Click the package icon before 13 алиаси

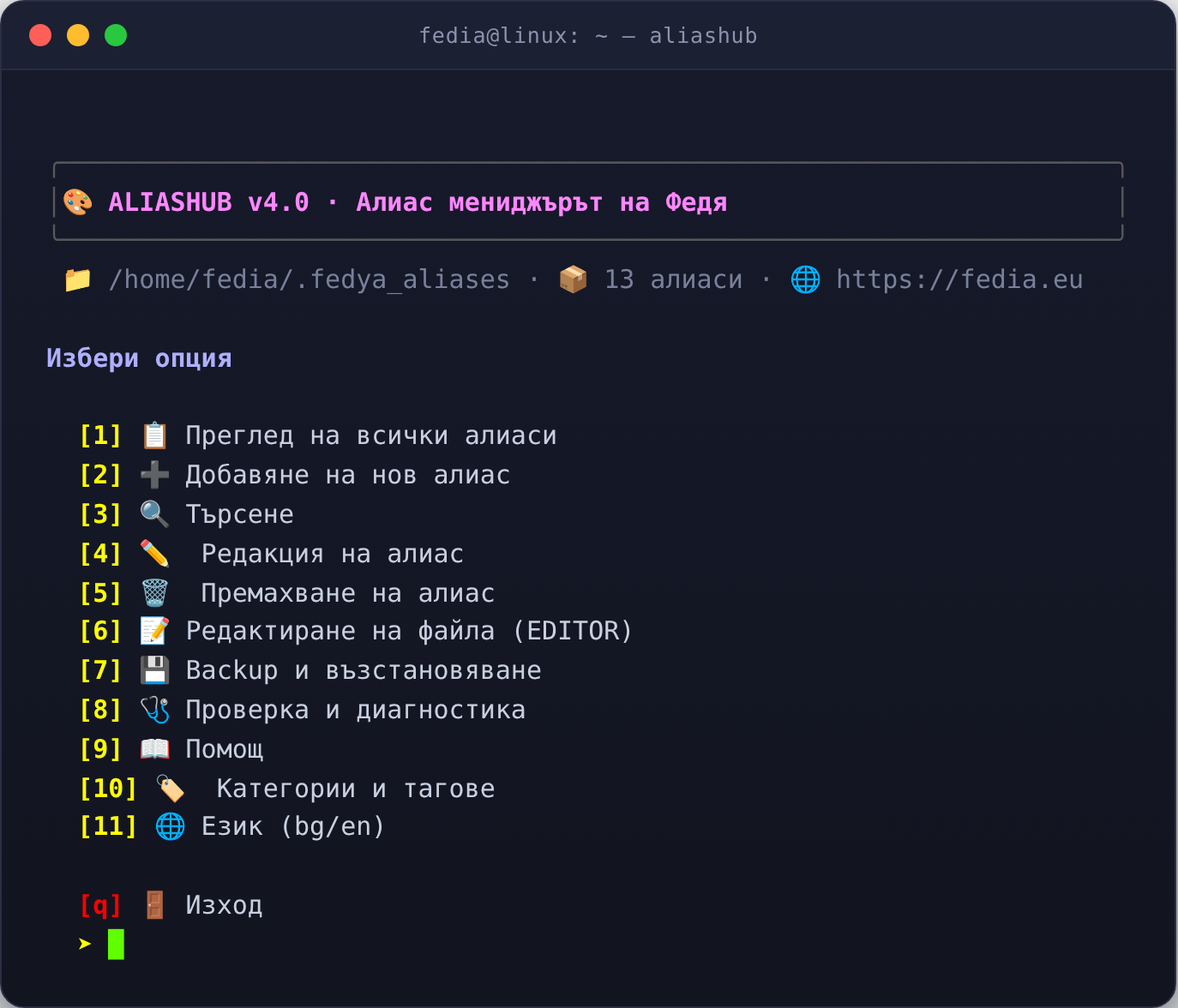[573, 279]
